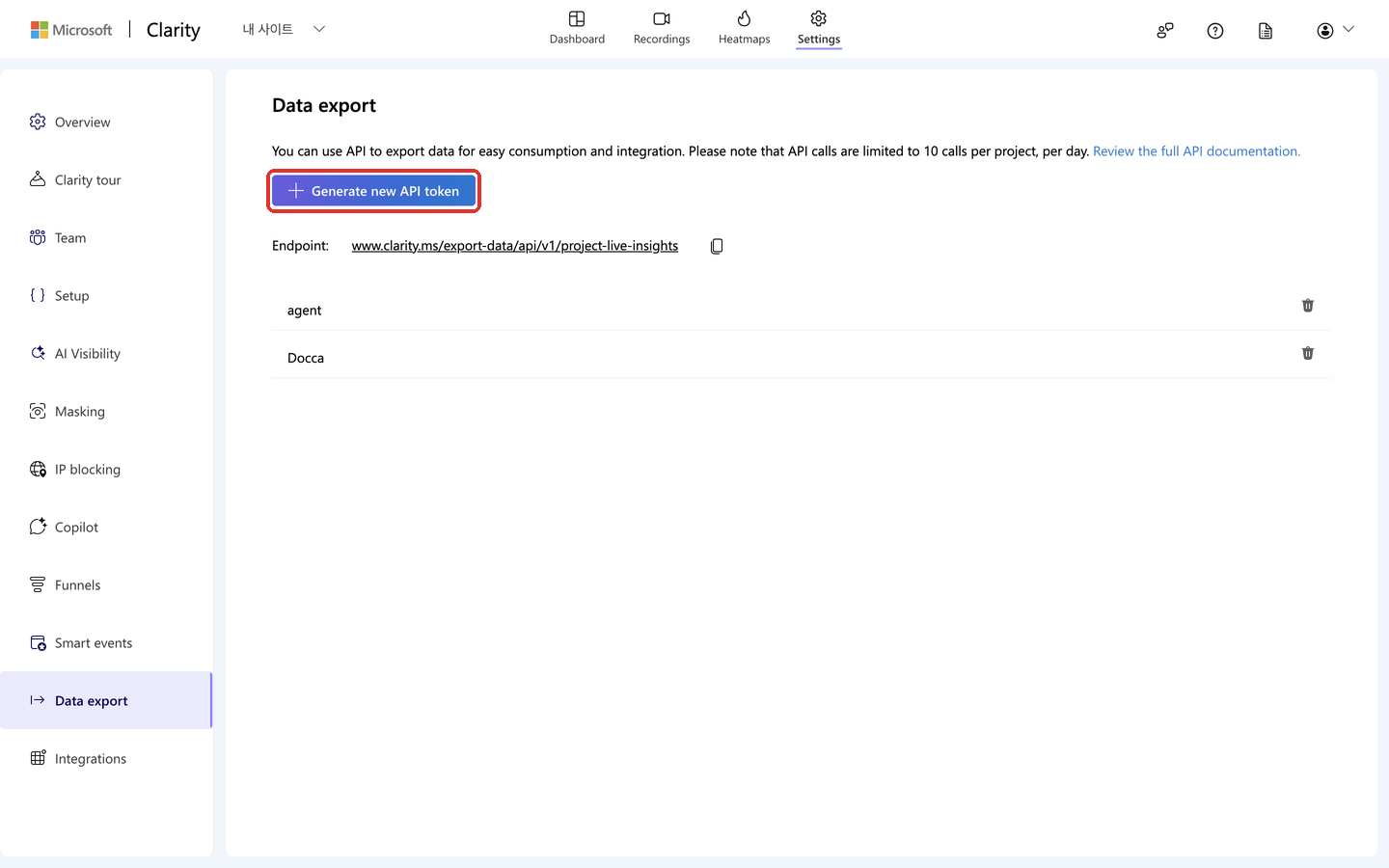Open the full API documentation link
1389x868 pixels.
pos(1196,151)
